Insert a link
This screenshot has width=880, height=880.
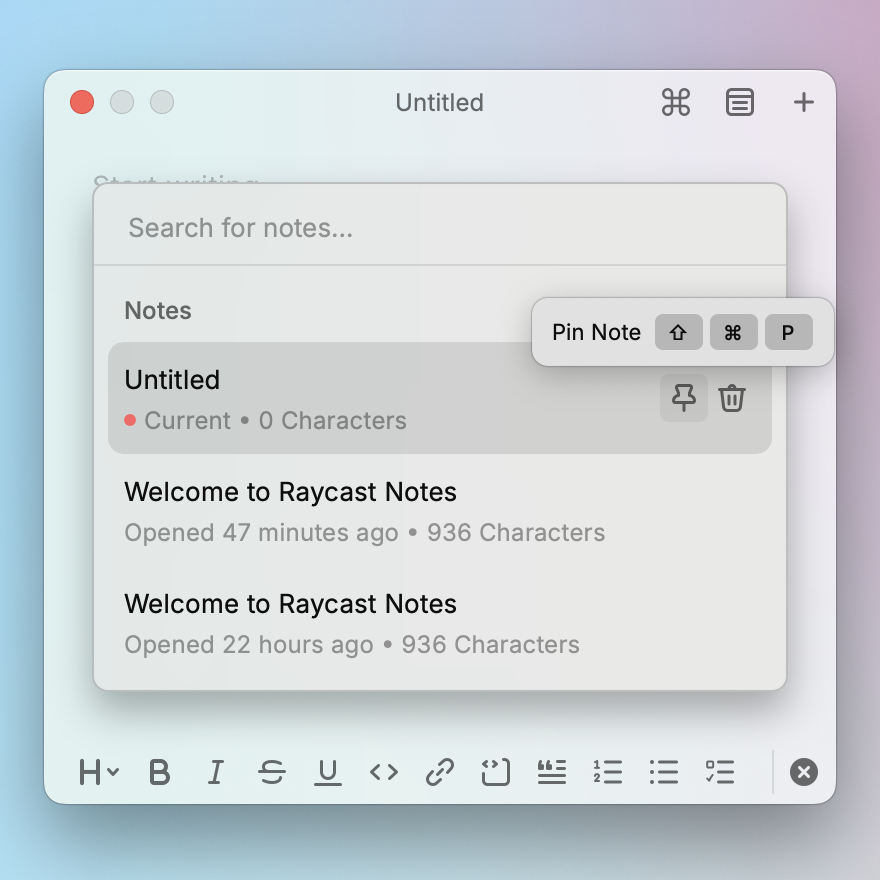point(439,772)
